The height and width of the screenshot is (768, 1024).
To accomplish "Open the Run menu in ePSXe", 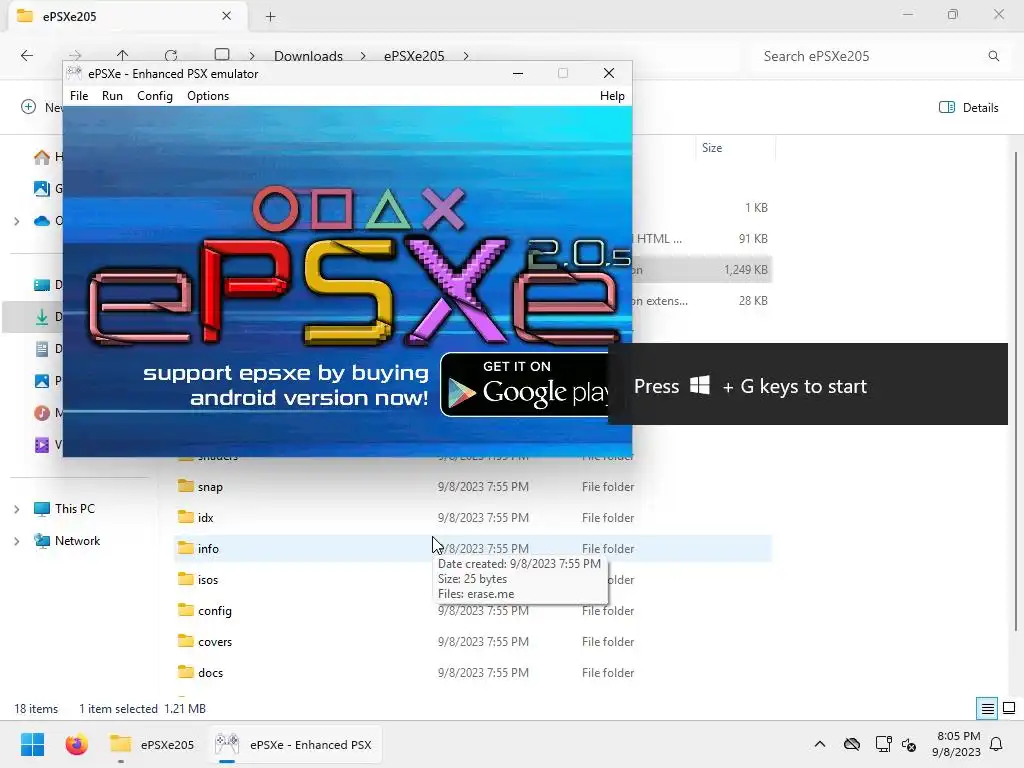I will pos(112,96).
